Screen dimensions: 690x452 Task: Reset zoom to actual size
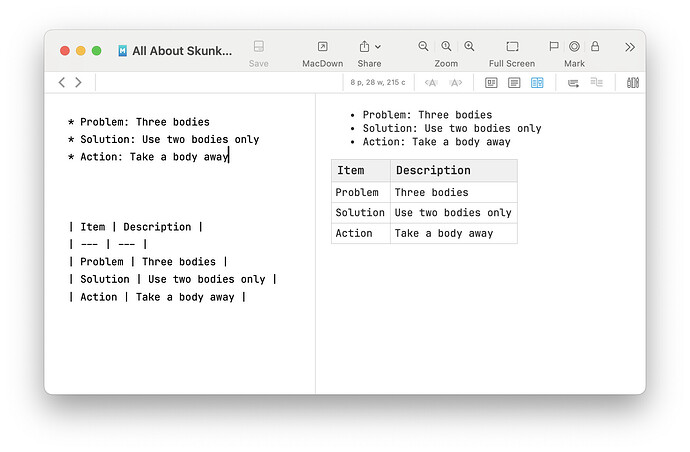[x=446, y=47]
